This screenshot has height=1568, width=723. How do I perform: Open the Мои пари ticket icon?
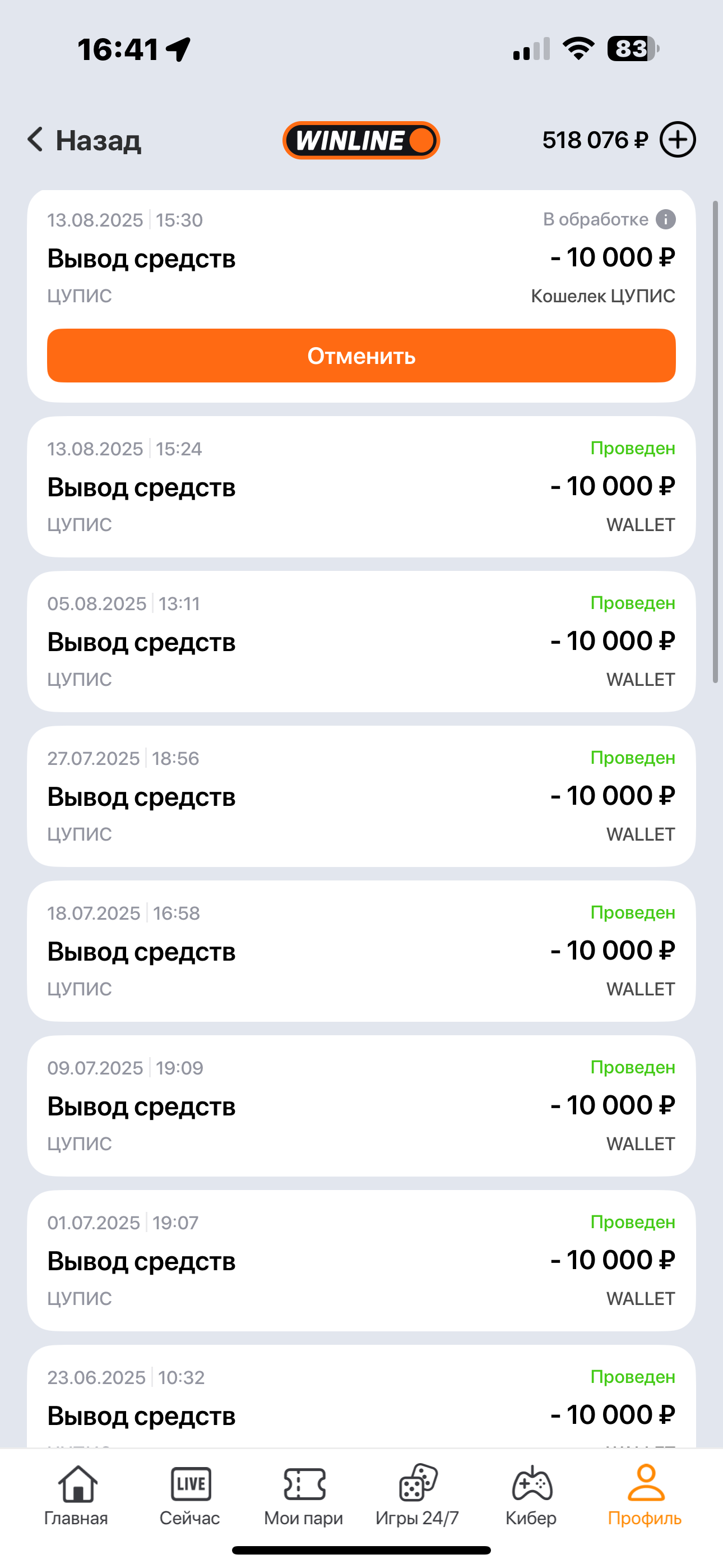(304, 1484)
